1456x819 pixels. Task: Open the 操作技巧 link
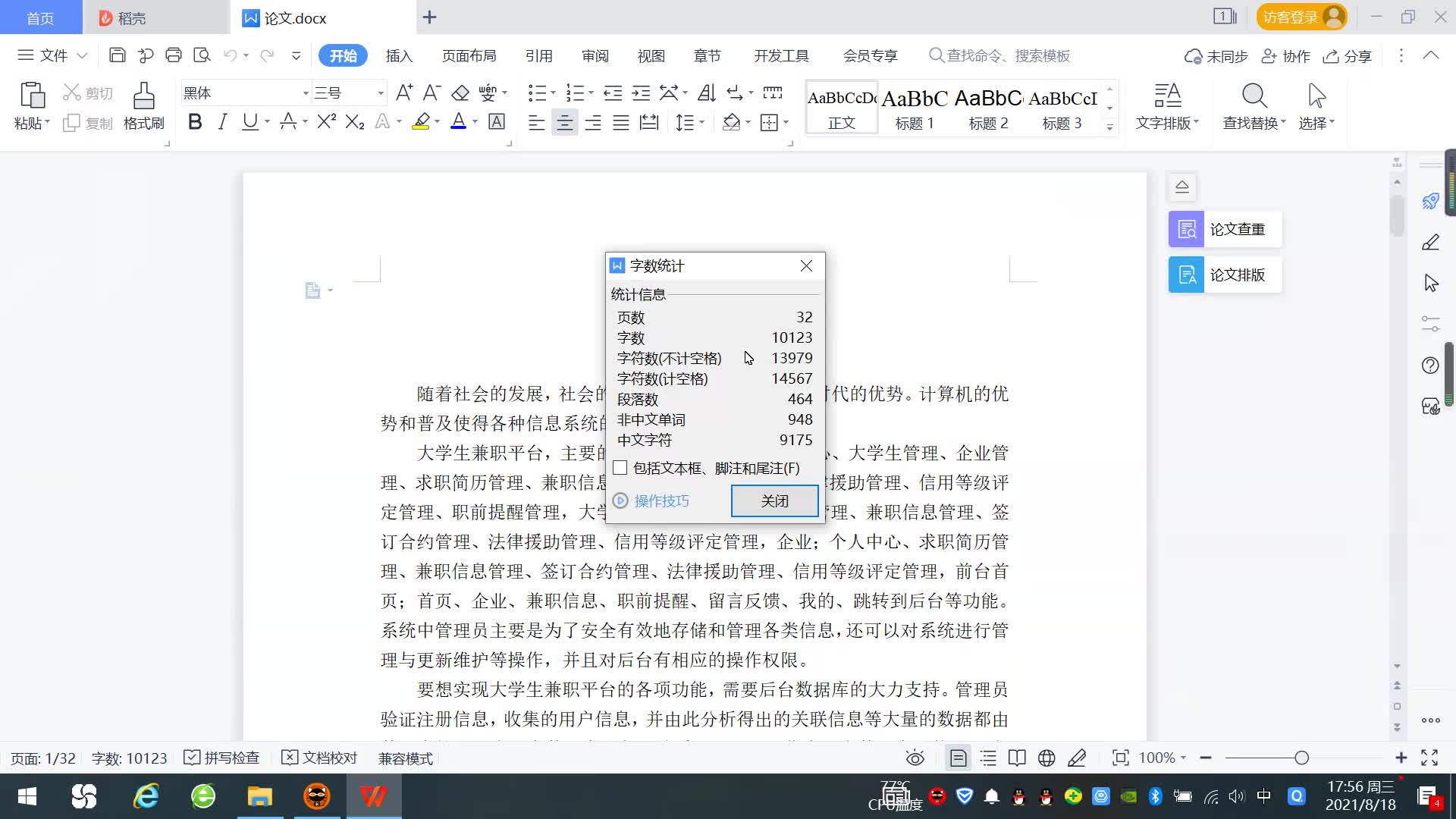[661, 500]
